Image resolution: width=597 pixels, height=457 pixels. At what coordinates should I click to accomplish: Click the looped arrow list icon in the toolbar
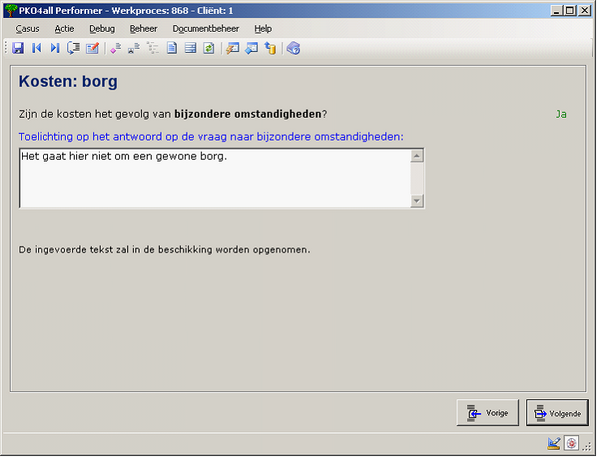(73, 48)
